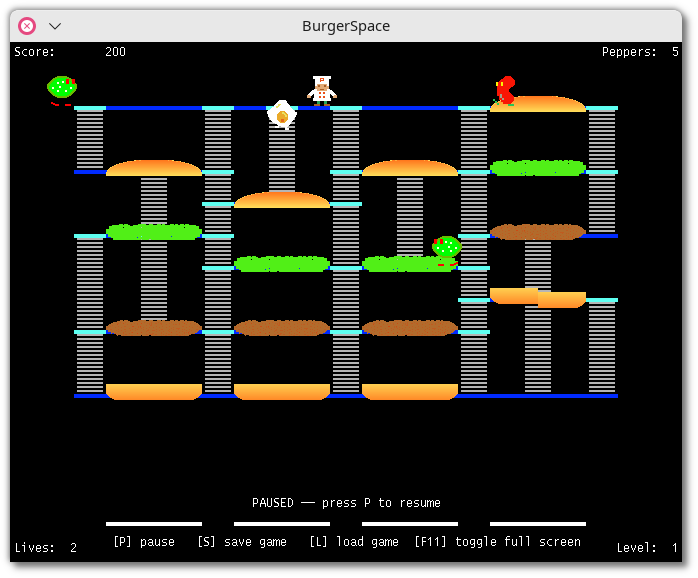Click the top bun in third column
This screenshot has width=698, height=578.
coord(410,168)
